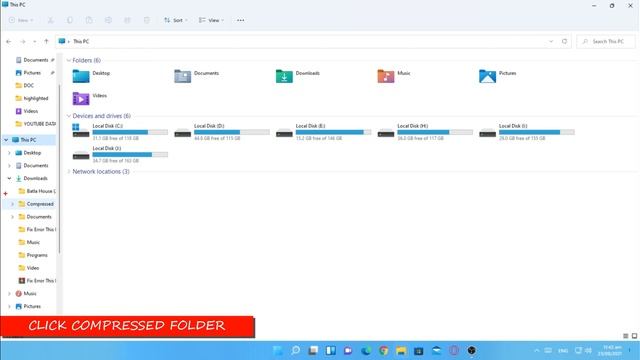
Task: Select Local Disk (I:) drive
Action: [x=527, y=132]
